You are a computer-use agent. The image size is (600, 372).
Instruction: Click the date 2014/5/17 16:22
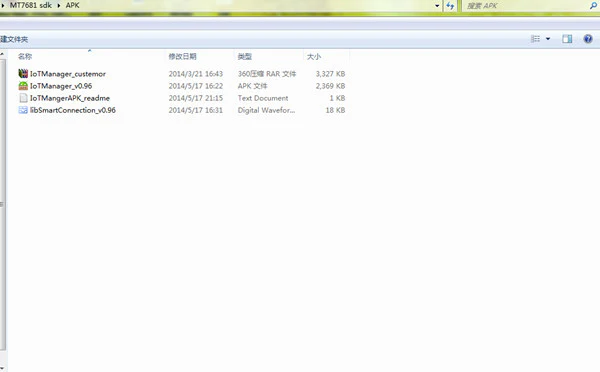coord(196,86)
